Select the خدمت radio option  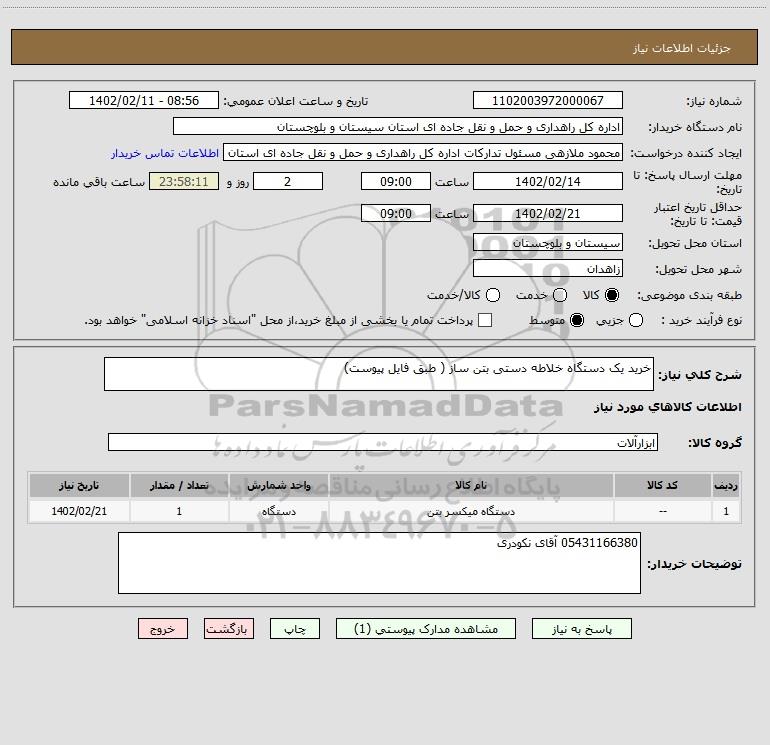coord(560,295)
